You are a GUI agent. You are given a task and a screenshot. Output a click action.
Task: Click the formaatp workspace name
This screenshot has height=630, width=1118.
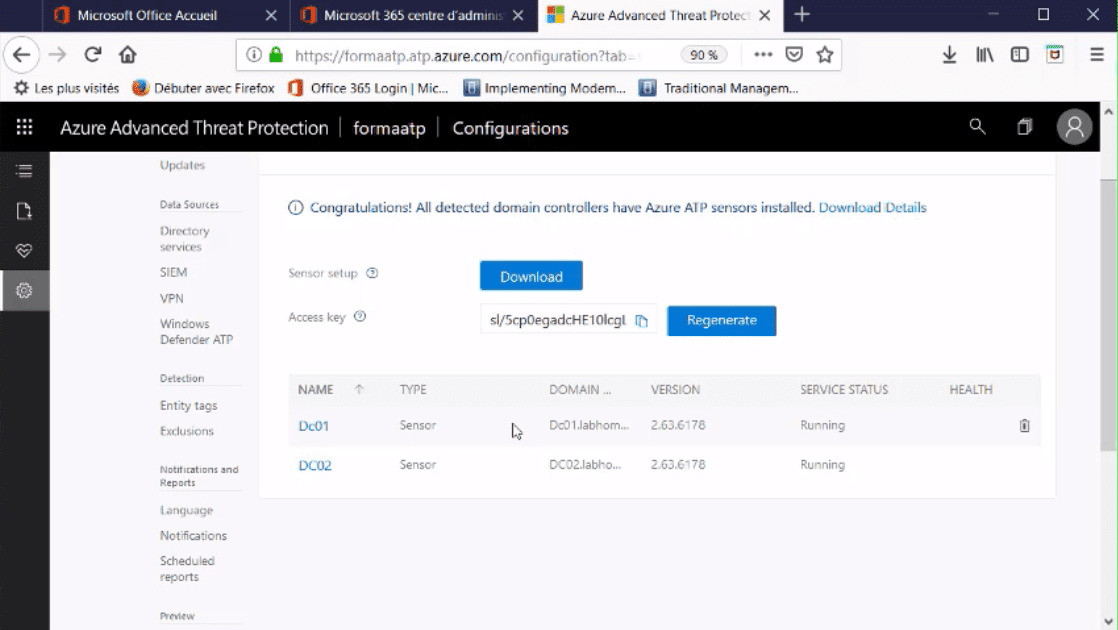click(389, 128)
